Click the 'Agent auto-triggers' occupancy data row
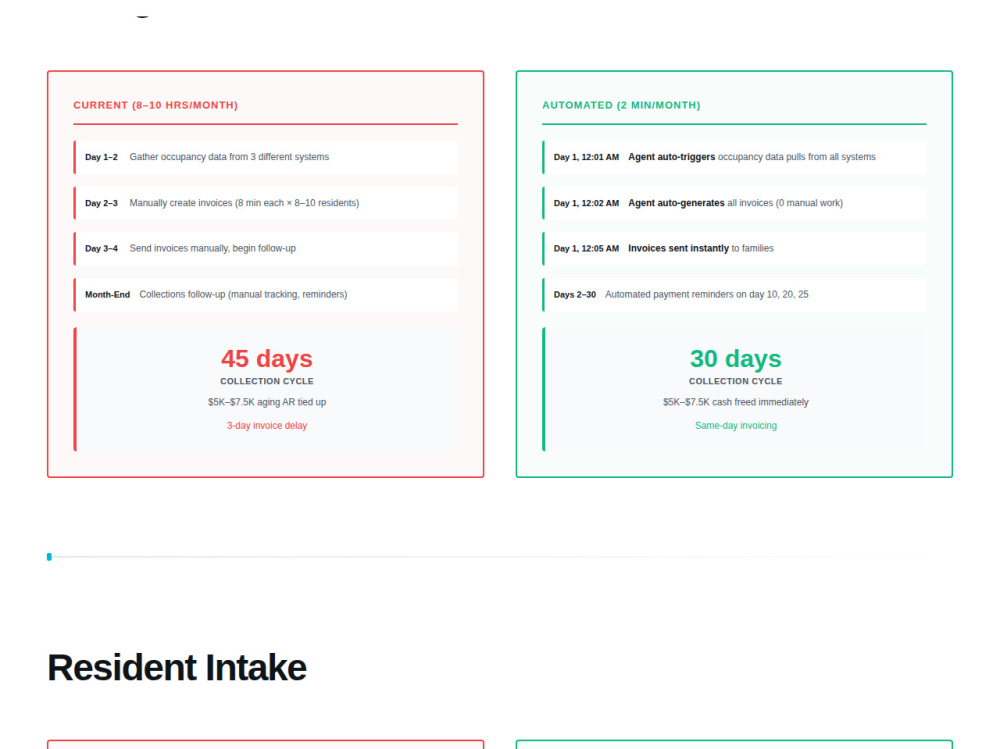 [x=734, y=157]
